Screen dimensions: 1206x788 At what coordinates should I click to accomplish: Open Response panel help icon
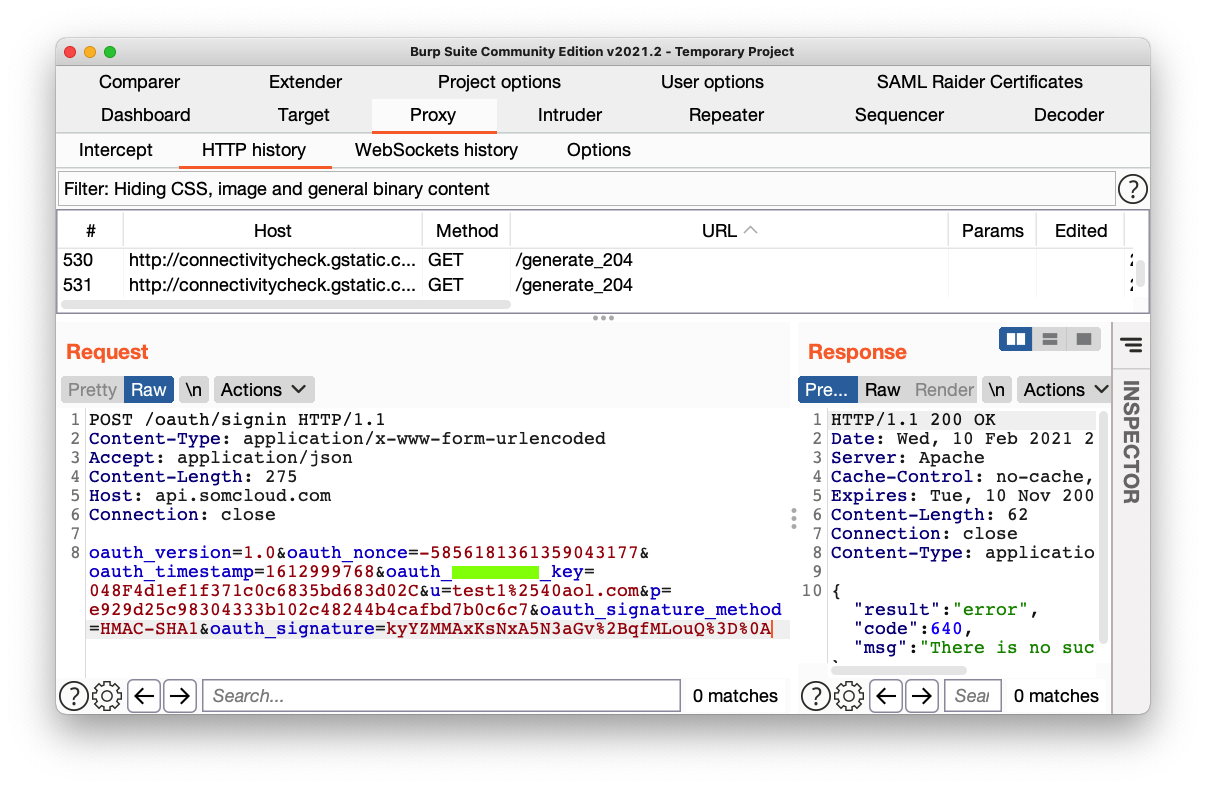pos(815,695)
